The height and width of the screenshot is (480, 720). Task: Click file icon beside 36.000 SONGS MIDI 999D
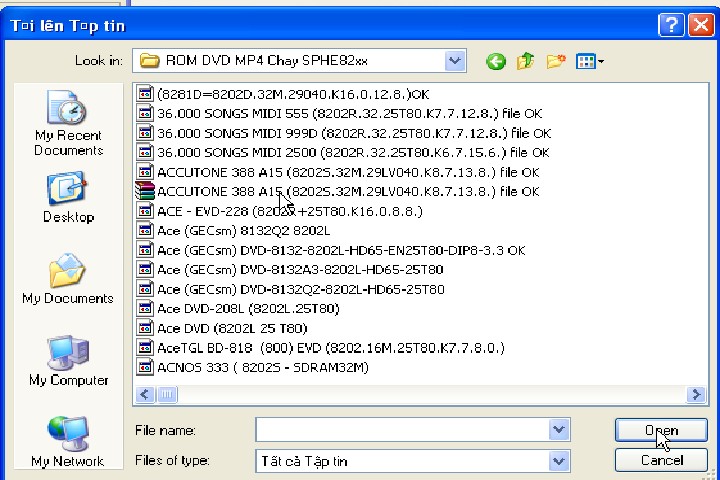click(x=145, y=133)
